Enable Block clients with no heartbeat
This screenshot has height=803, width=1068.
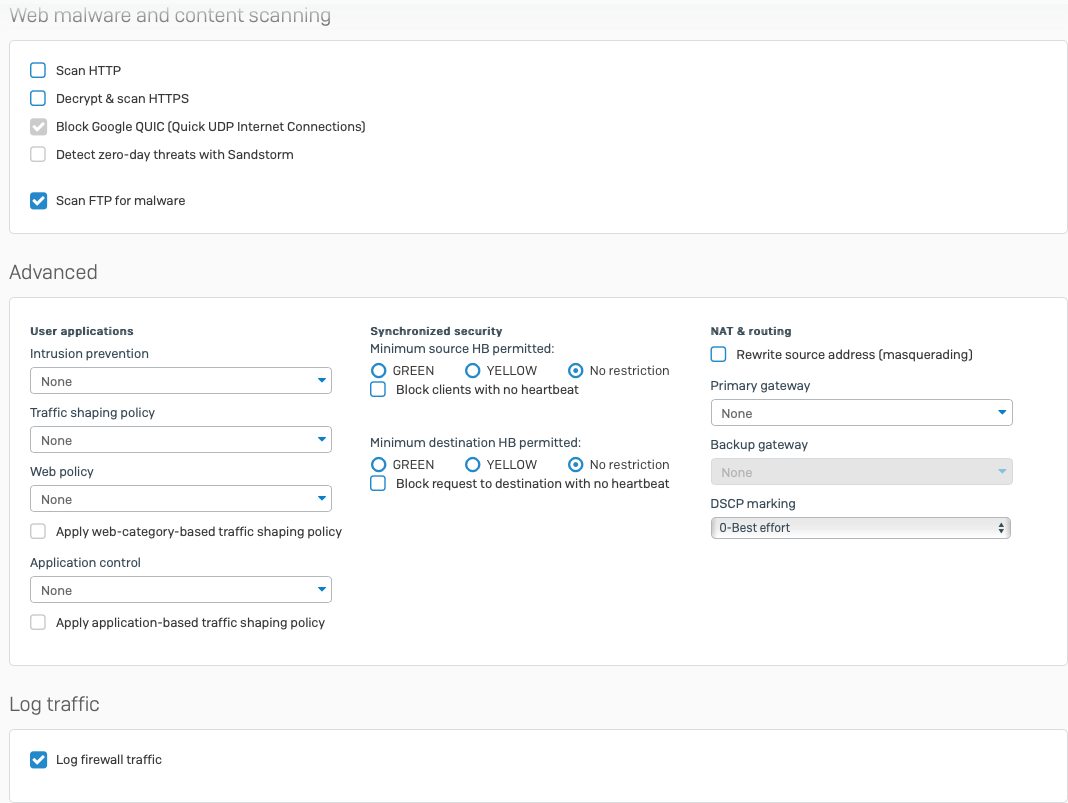(378, 390)
